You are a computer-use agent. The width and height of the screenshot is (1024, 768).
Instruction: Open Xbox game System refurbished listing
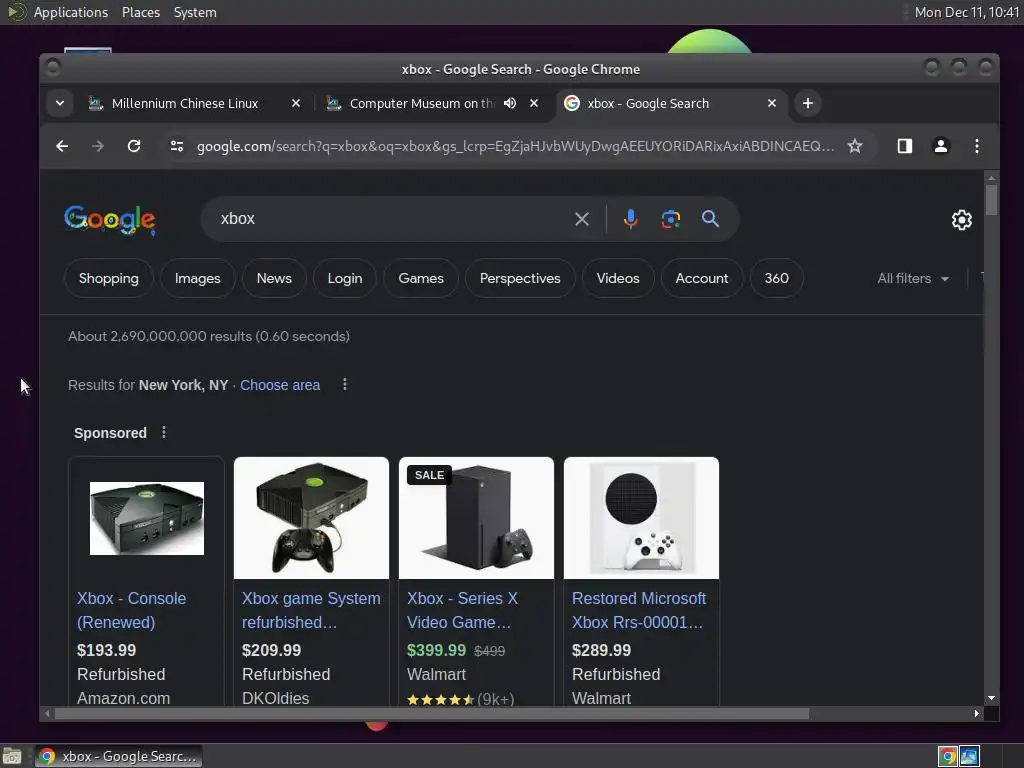[311, 610]
